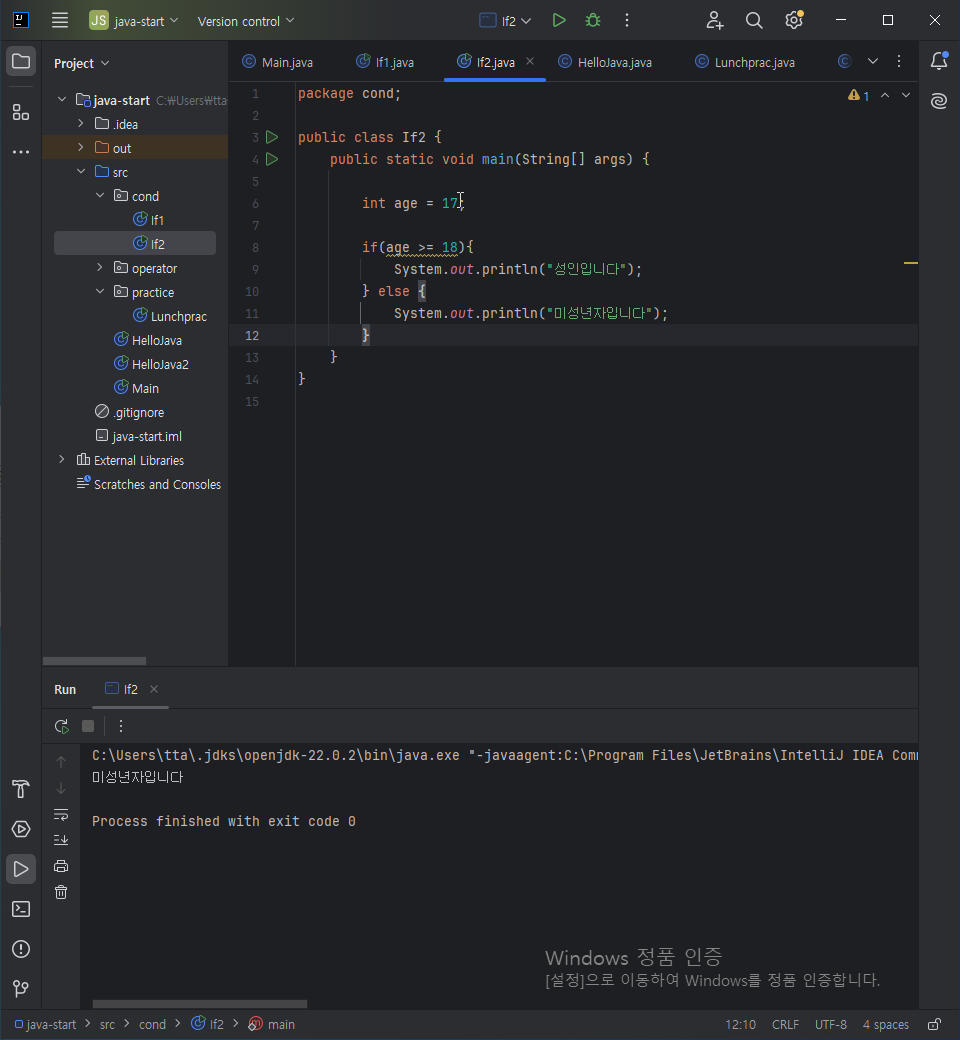Run class If2 from line 3 gutter

272,137
